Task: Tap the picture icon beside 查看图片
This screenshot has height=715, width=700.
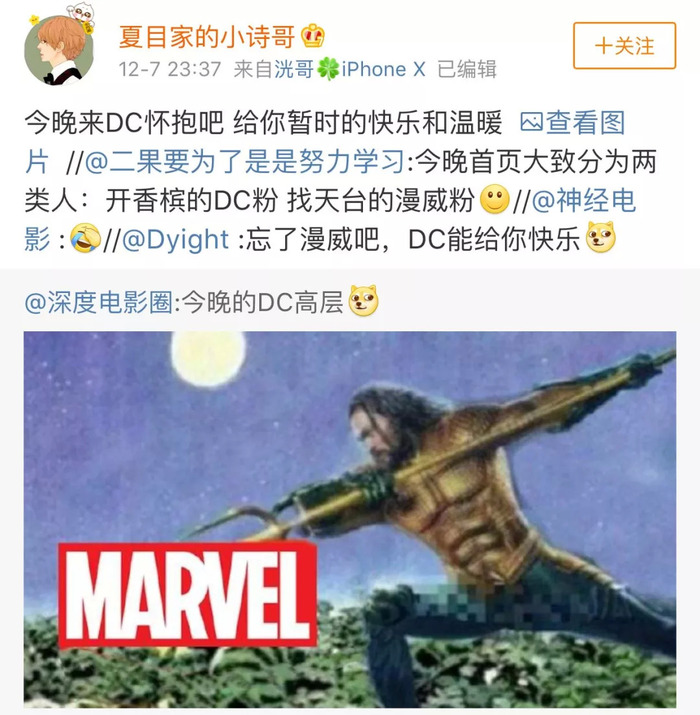Action: [531, 123]
